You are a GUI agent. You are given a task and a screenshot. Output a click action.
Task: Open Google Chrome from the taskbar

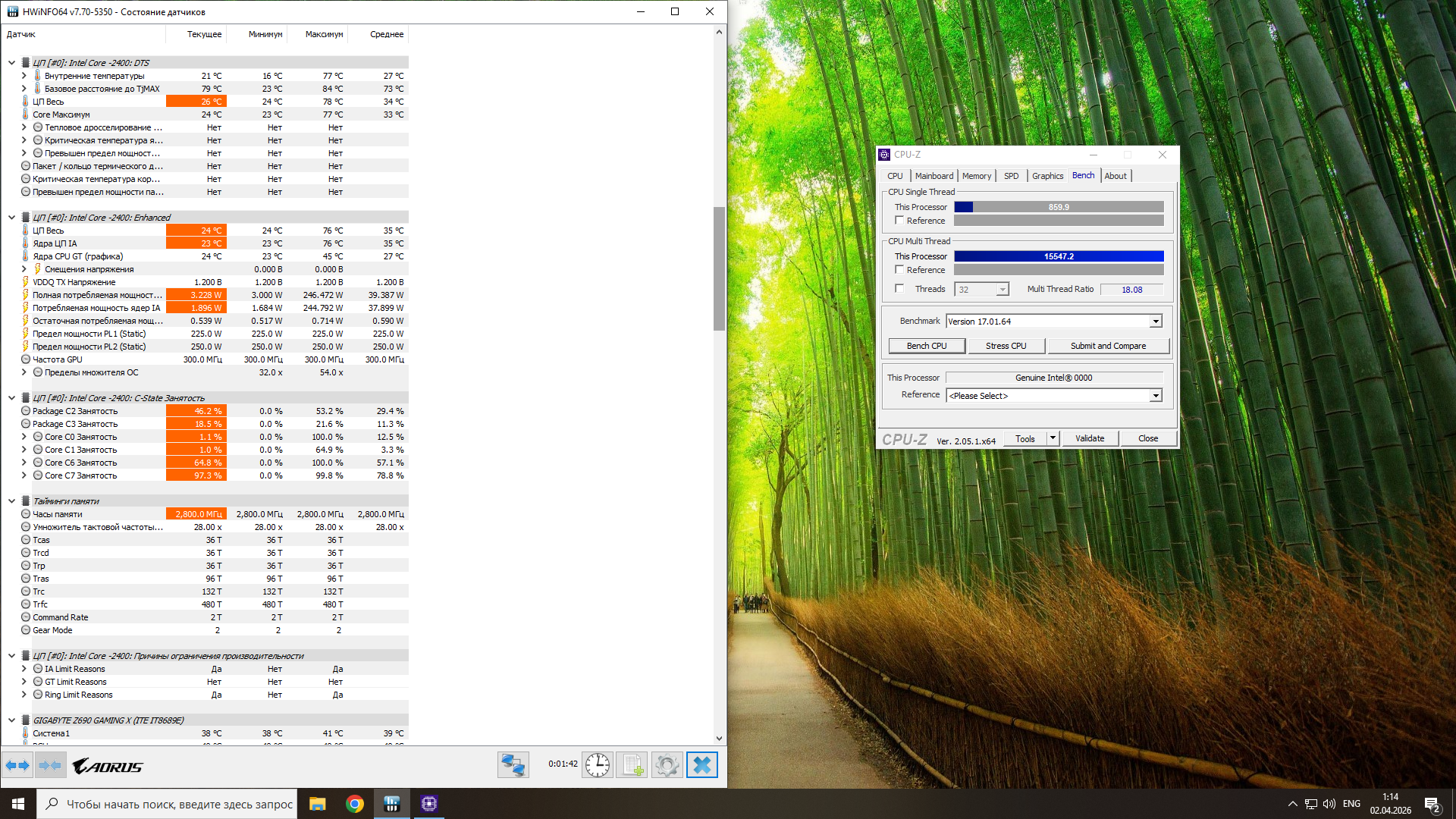pos(355,804)
